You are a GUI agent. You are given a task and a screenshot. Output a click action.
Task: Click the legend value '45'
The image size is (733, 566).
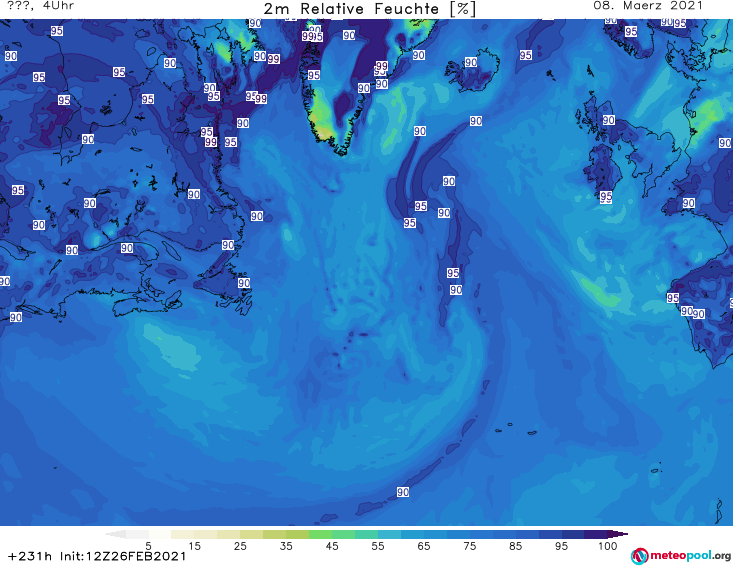coord(332,546)
